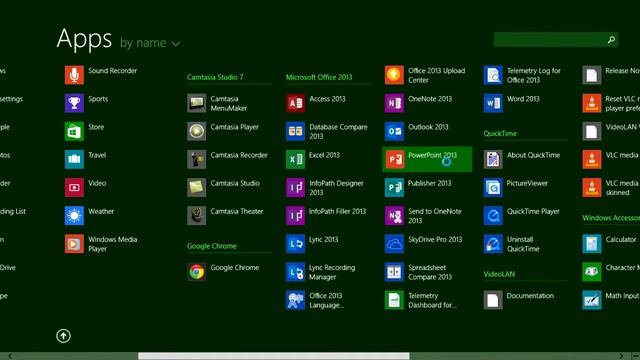The width and height of the screenshot is (640, 360).
Task: Launch the Camtasia Player icon
Action: [x=197, y=131]
